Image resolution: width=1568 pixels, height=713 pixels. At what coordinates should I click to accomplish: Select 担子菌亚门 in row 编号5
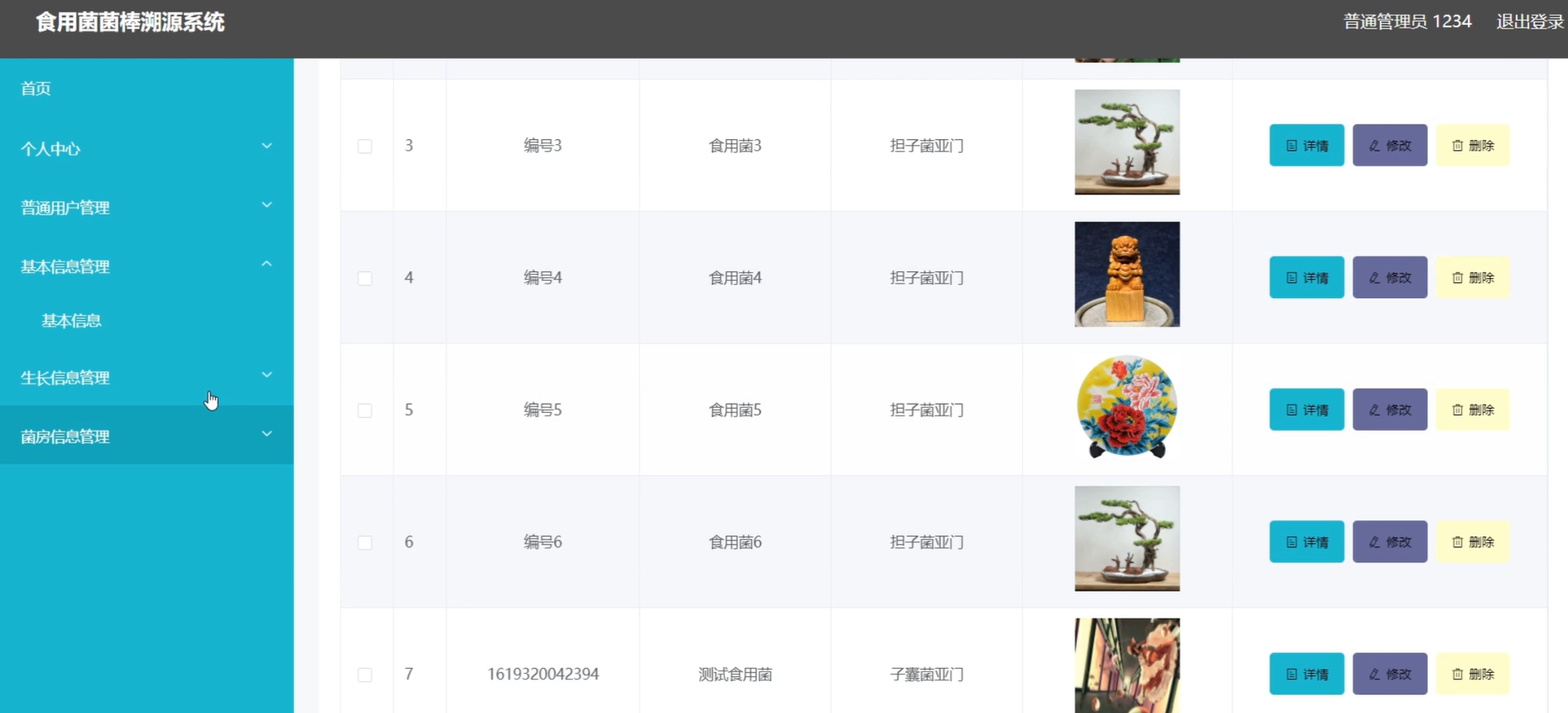pyautogui.click(x=927, y=411)
